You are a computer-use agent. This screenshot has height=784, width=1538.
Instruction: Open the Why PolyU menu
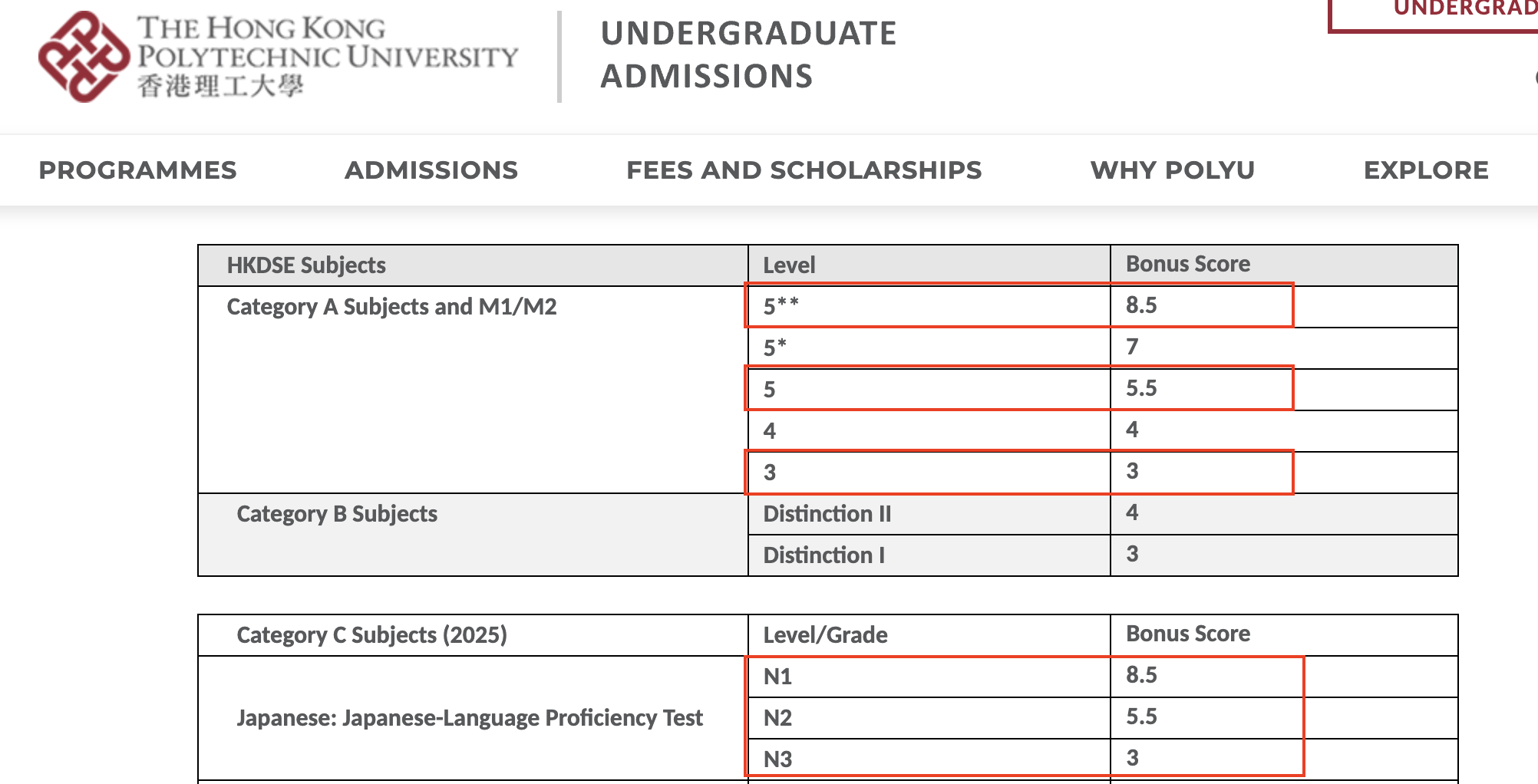point(1173,170)
